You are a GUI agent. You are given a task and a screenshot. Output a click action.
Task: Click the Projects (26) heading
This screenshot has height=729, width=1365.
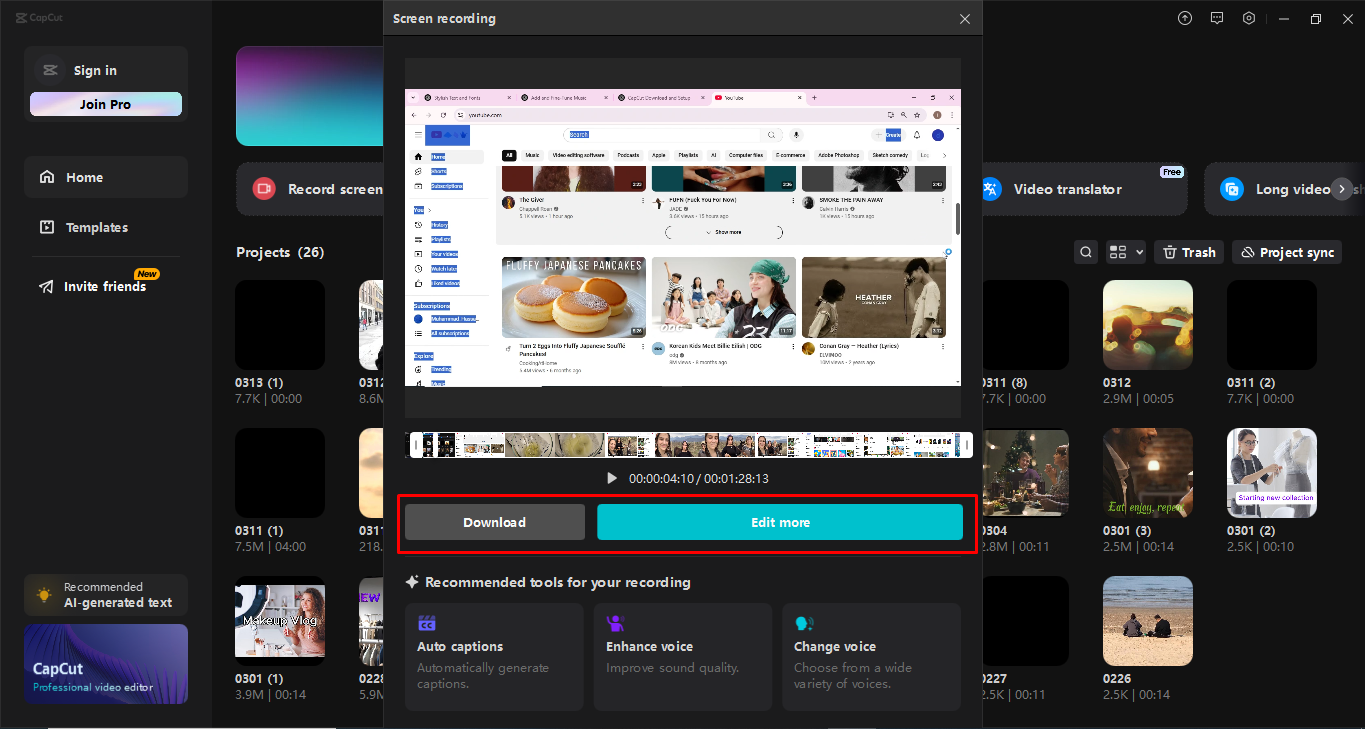pos(280,252)
